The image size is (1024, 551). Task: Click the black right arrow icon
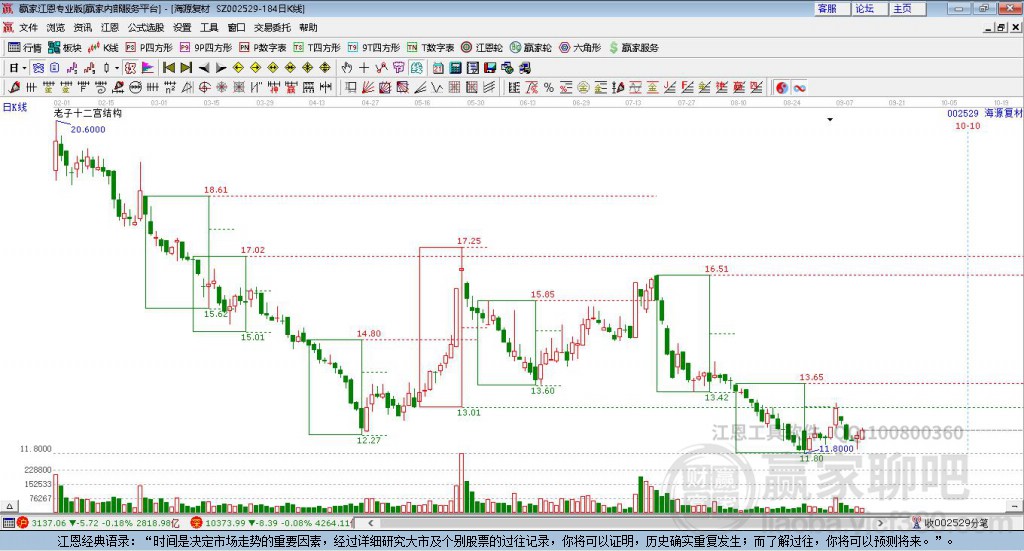click(x=221, y=68)
